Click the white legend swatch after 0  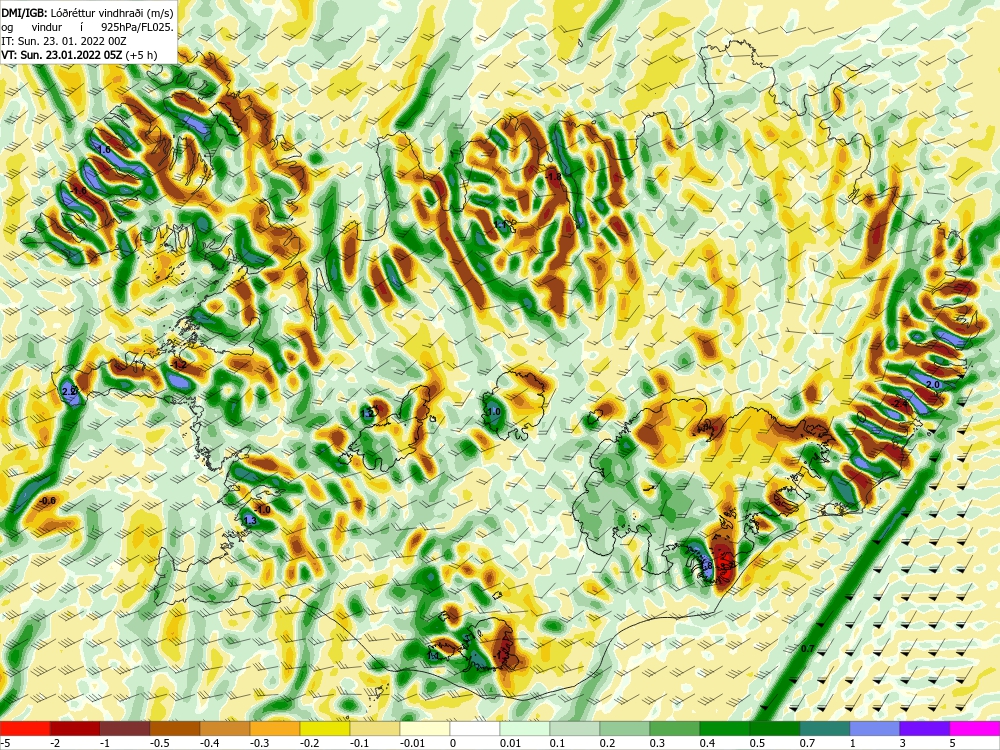tap(475, 728)
